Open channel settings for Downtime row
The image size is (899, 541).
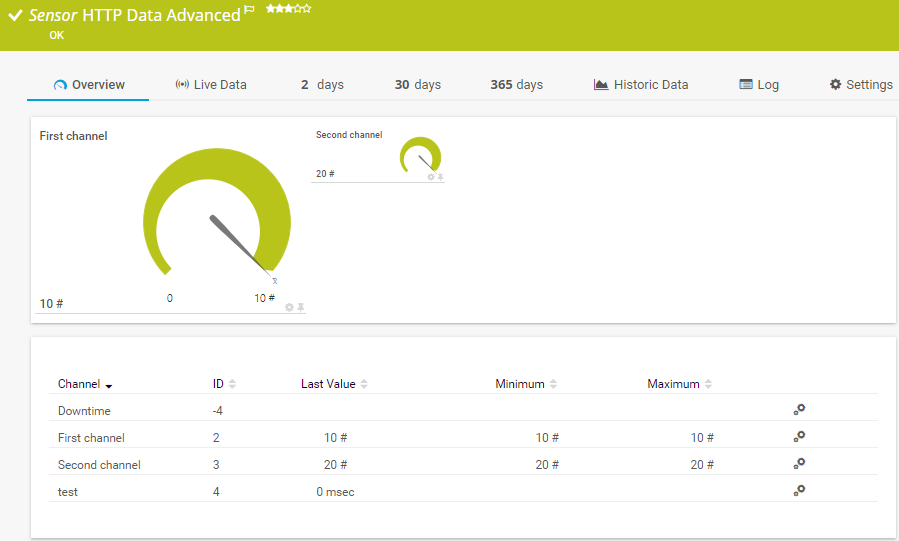[x=799, y=410]
